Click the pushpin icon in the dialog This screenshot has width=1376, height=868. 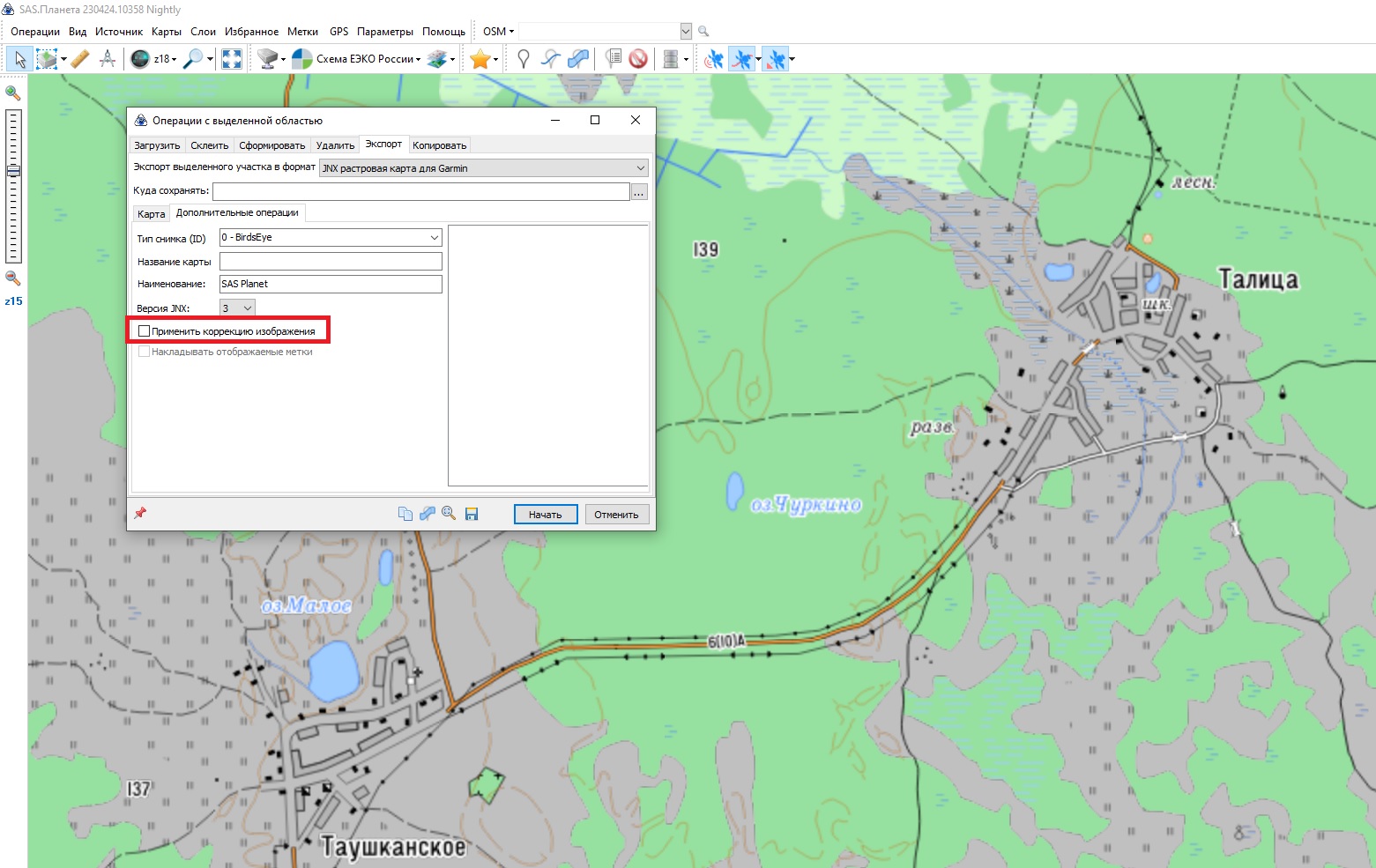click(140, 513)
